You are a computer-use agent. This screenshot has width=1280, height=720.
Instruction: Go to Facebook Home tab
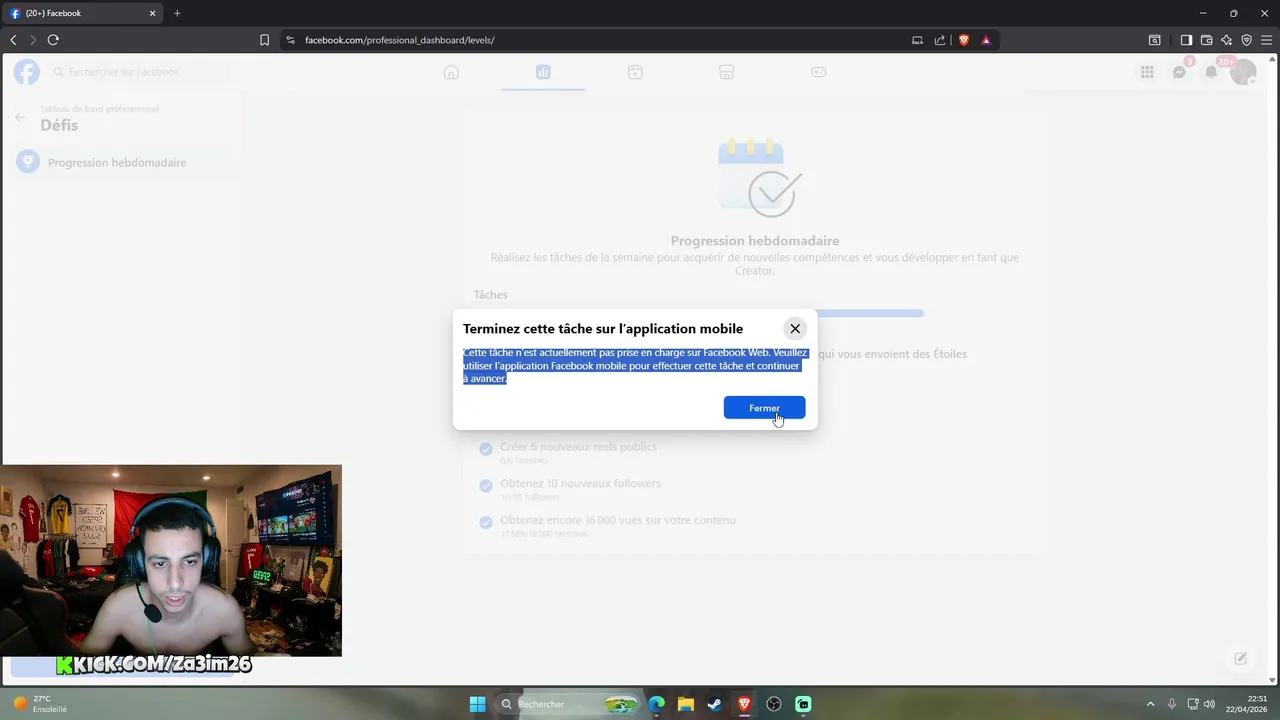point(451,72)
